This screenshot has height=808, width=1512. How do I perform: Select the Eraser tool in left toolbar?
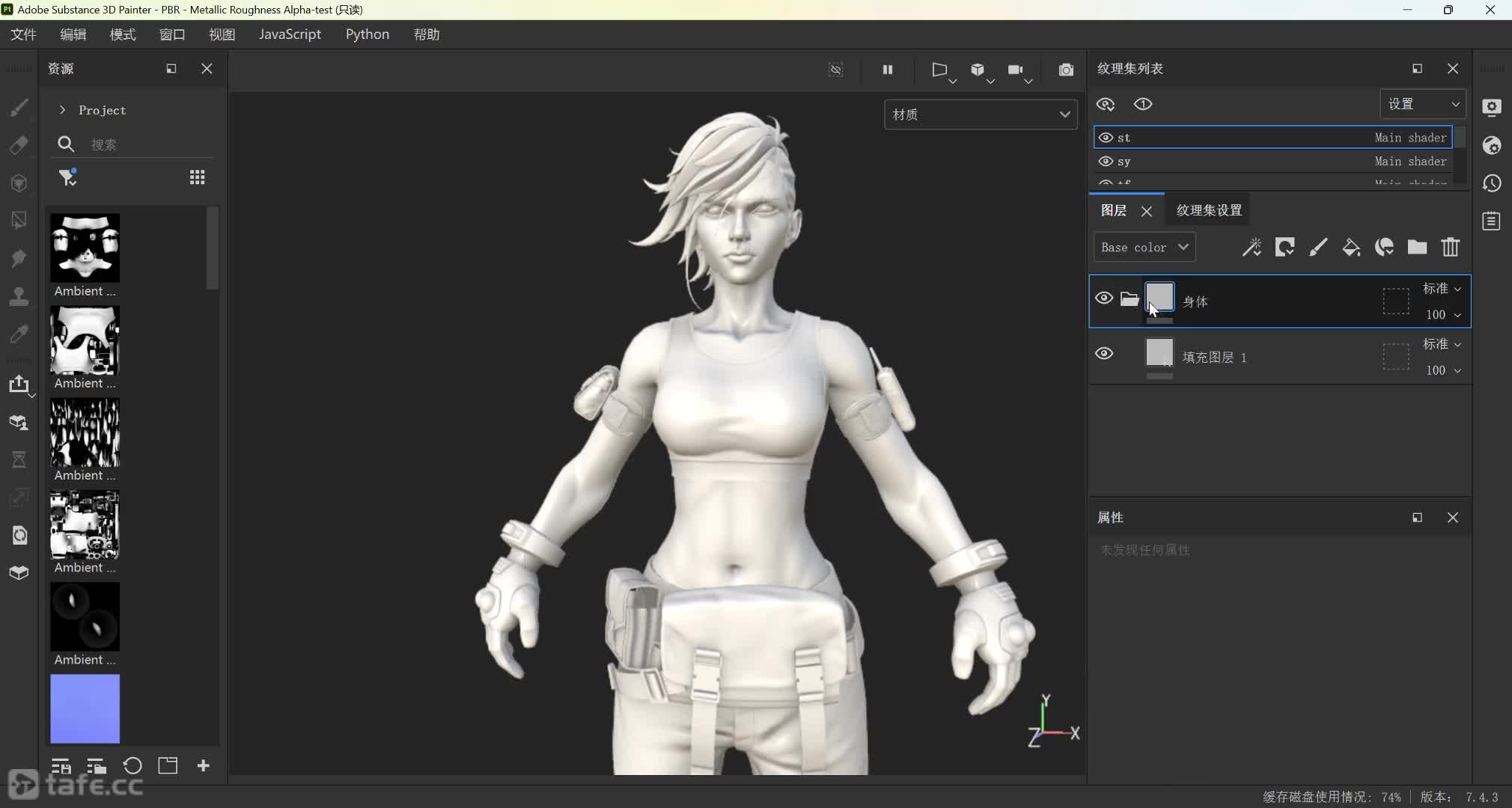[x=19, y=145]
